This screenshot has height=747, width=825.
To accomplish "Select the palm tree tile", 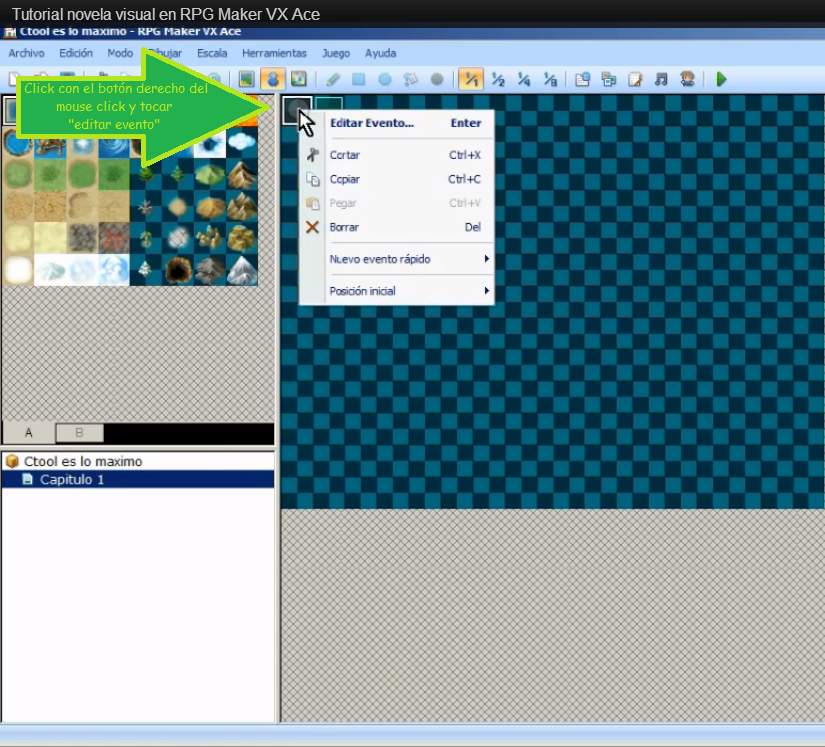I will (x=146, y=238).
